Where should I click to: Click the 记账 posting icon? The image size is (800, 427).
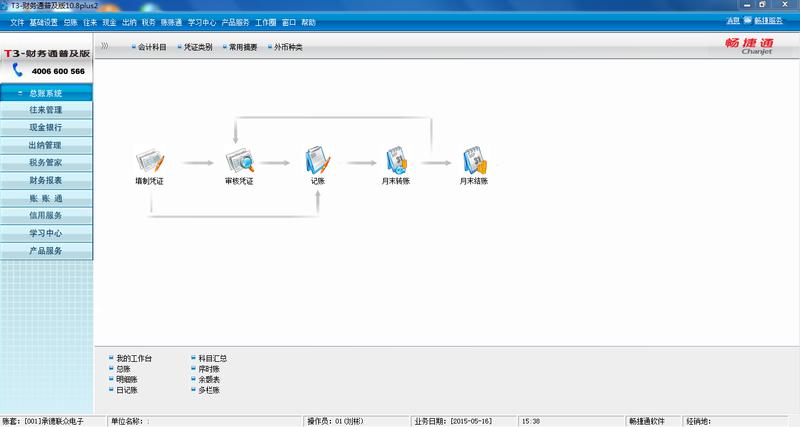[x=318, y=161]
